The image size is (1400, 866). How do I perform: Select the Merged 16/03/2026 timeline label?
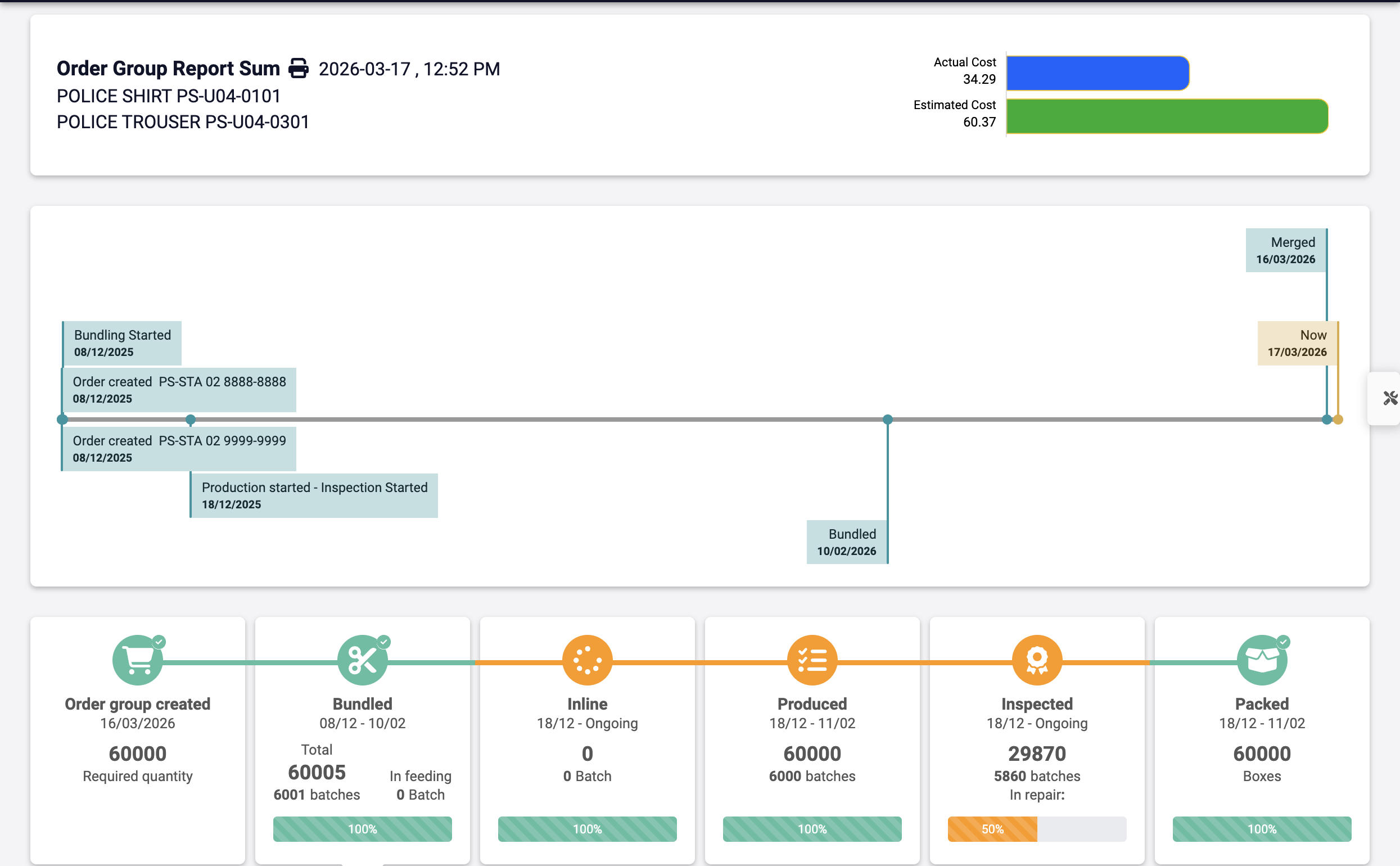coord(1285,250)
